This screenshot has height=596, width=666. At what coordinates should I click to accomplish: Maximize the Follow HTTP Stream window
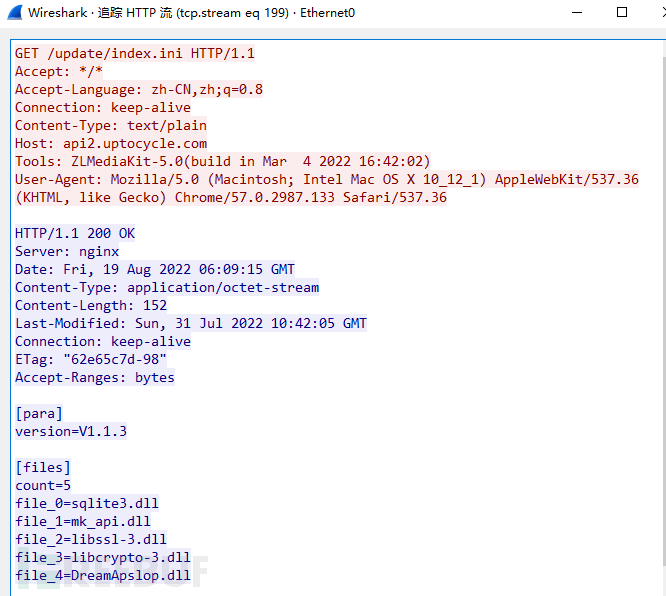click(622, 12)
